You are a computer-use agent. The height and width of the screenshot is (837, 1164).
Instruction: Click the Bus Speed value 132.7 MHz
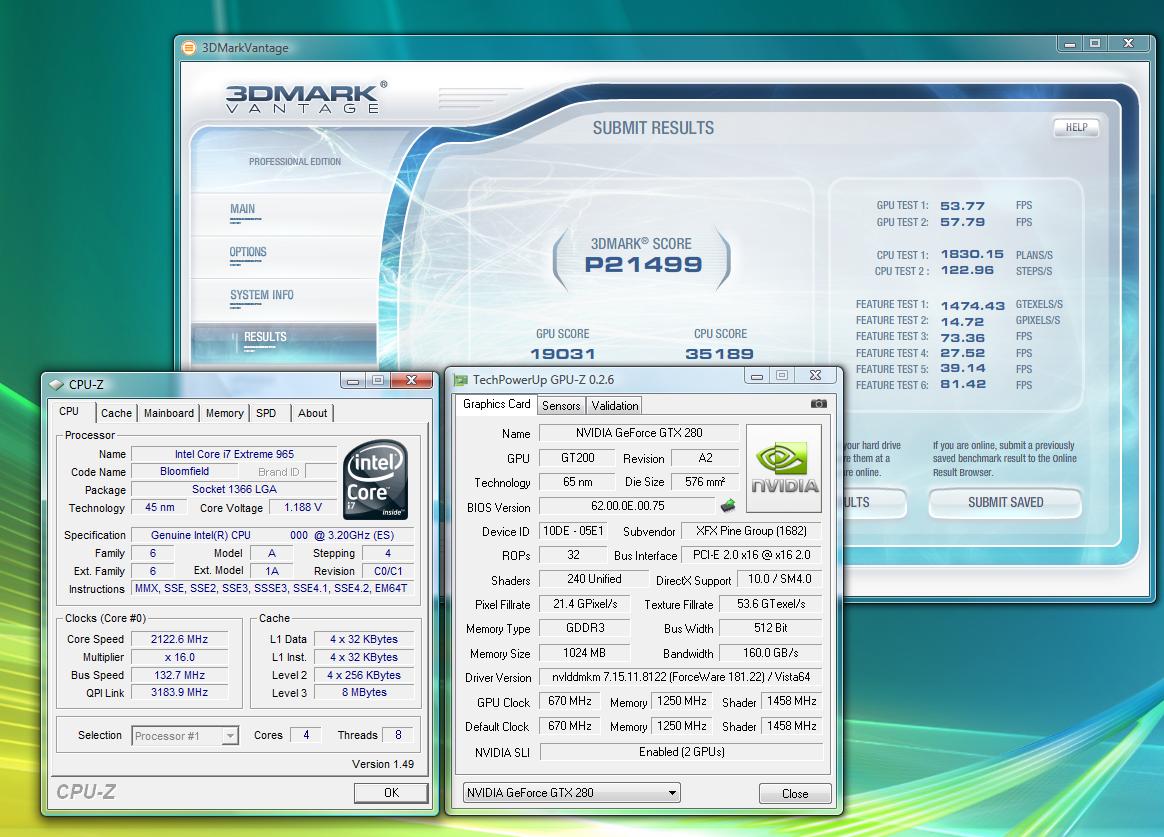179,675
